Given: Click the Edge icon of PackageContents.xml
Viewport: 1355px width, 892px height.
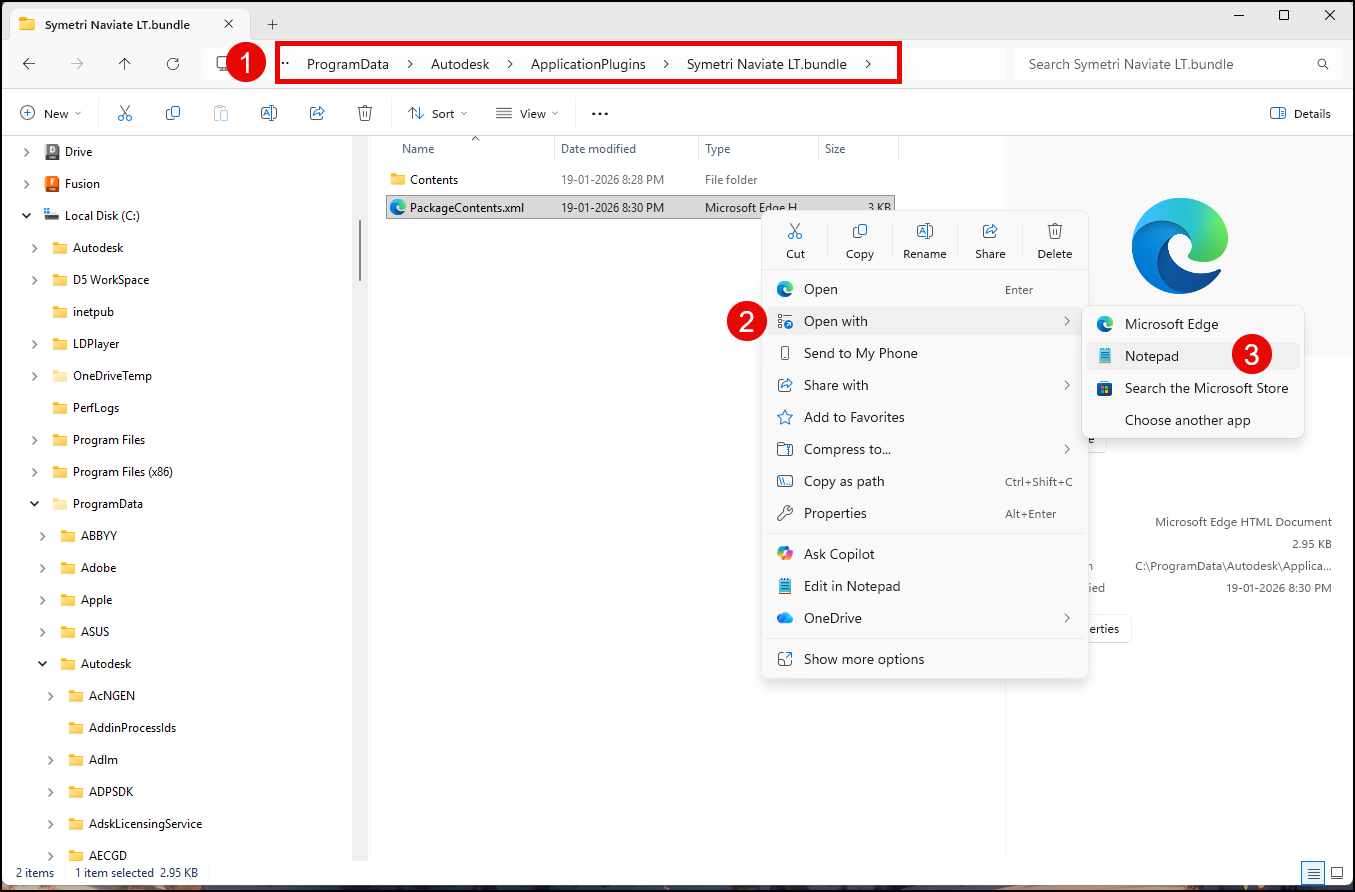Looking at the screenshot, I should coord(398,208).
